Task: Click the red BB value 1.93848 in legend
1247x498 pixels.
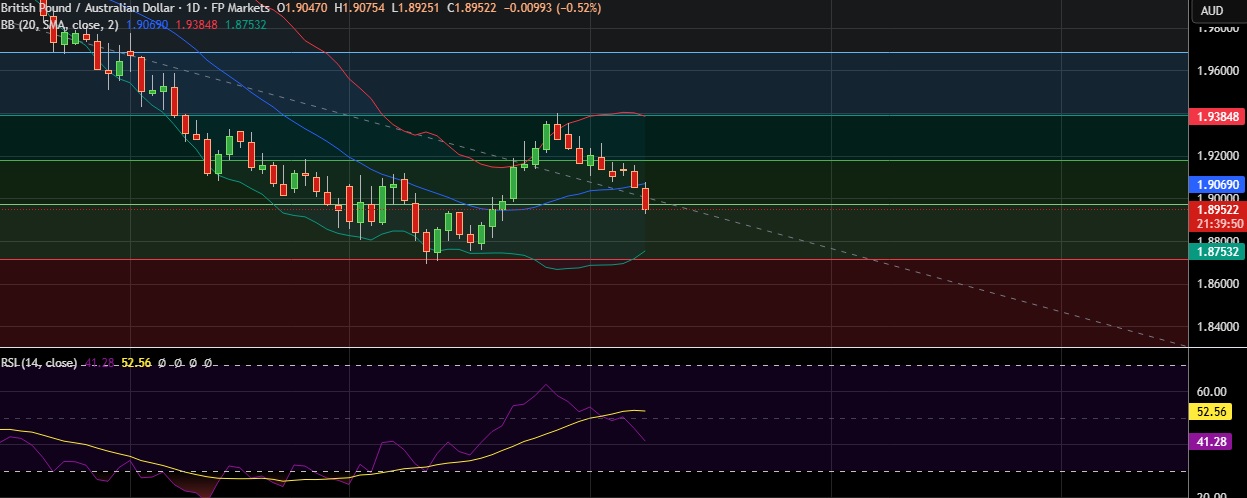Action: [196, 23]
